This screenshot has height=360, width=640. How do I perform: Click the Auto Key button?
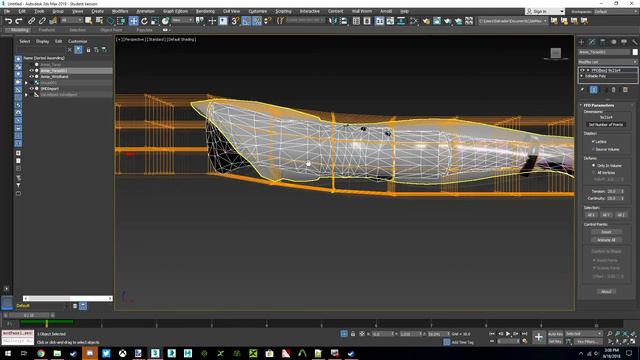pos(555,334)
